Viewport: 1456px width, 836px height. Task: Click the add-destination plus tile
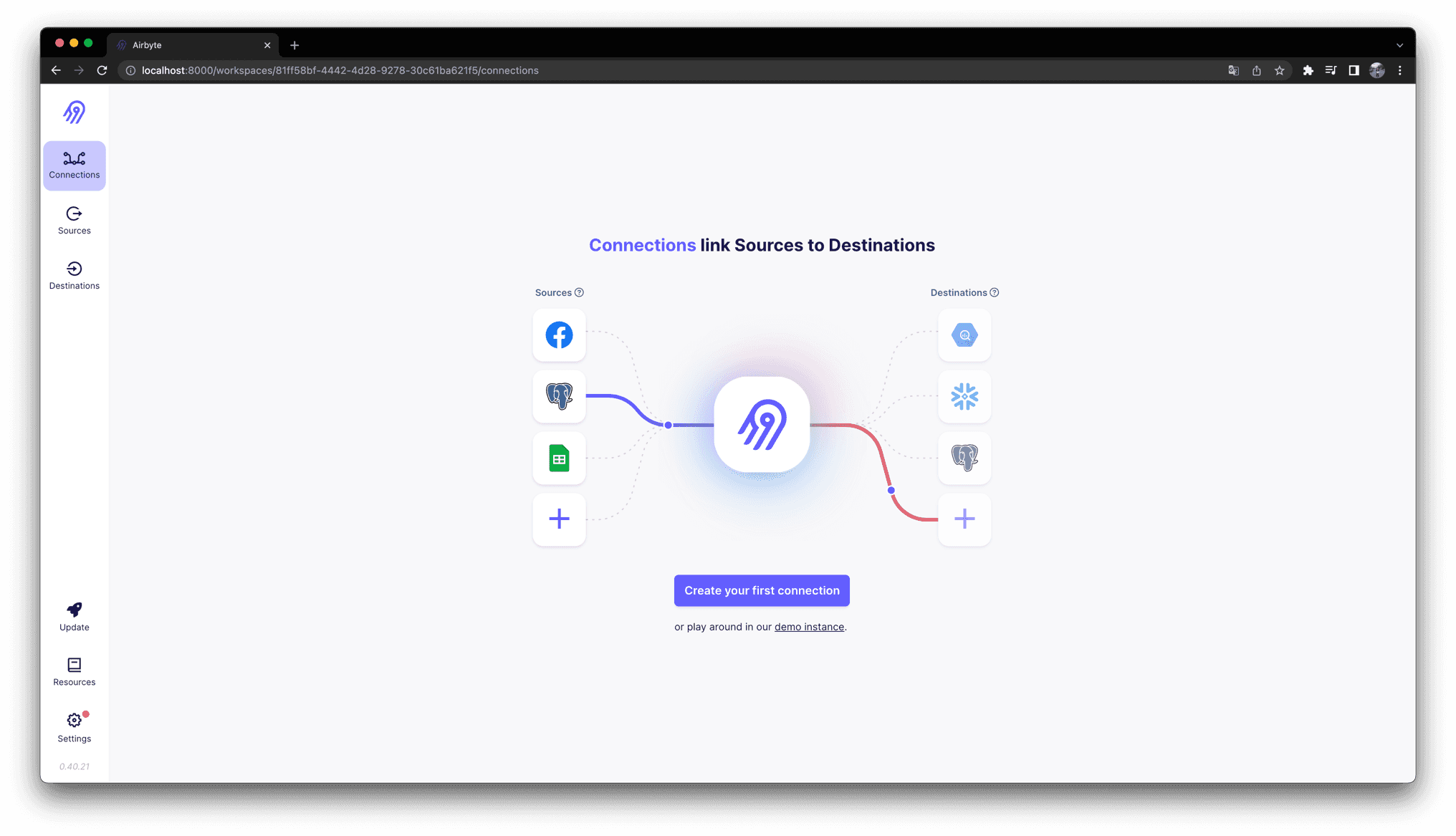click(964, 519)
